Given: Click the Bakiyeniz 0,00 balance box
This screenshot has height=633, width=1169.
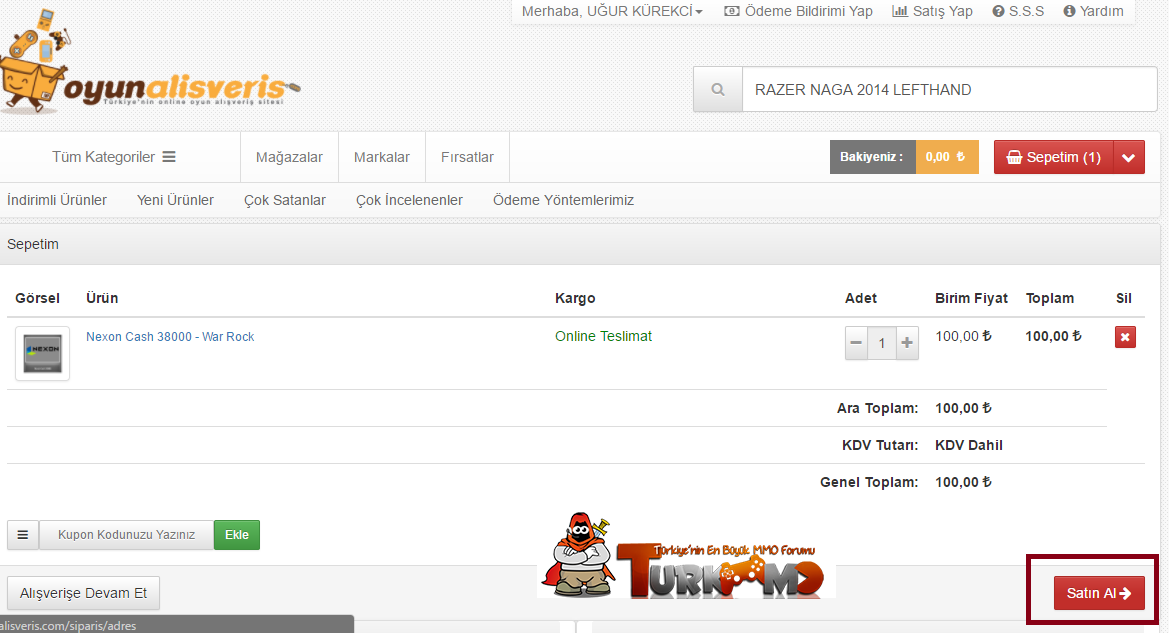Looking at the screenshot, I should [904, 157].
